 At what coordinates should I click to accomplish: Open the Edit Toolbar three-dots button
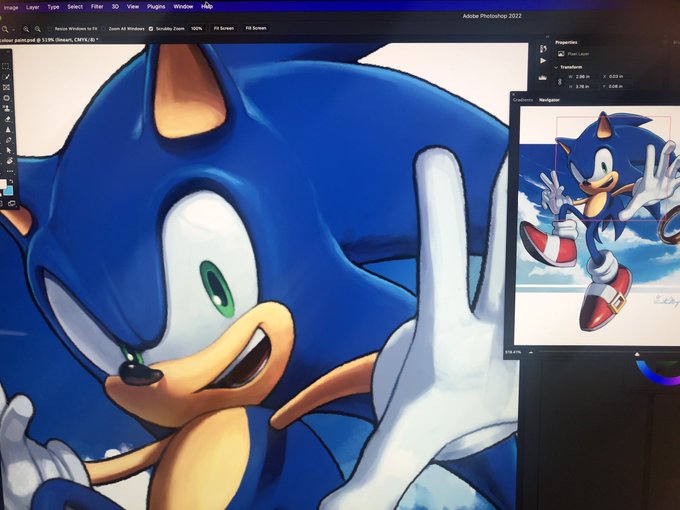pyautogui.click(x=10, y=171)
